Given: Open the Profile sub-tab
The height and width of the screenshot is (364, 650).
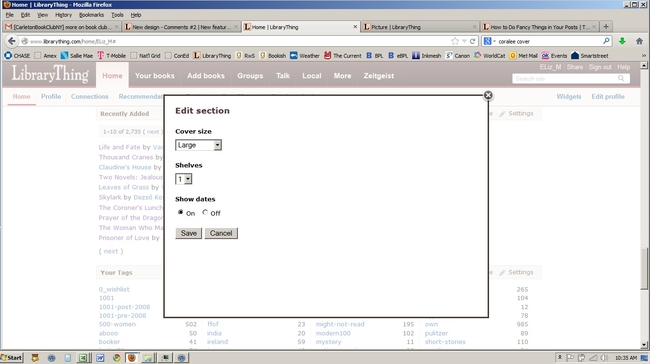Looking at the screenshot, I should coord(51,97).
